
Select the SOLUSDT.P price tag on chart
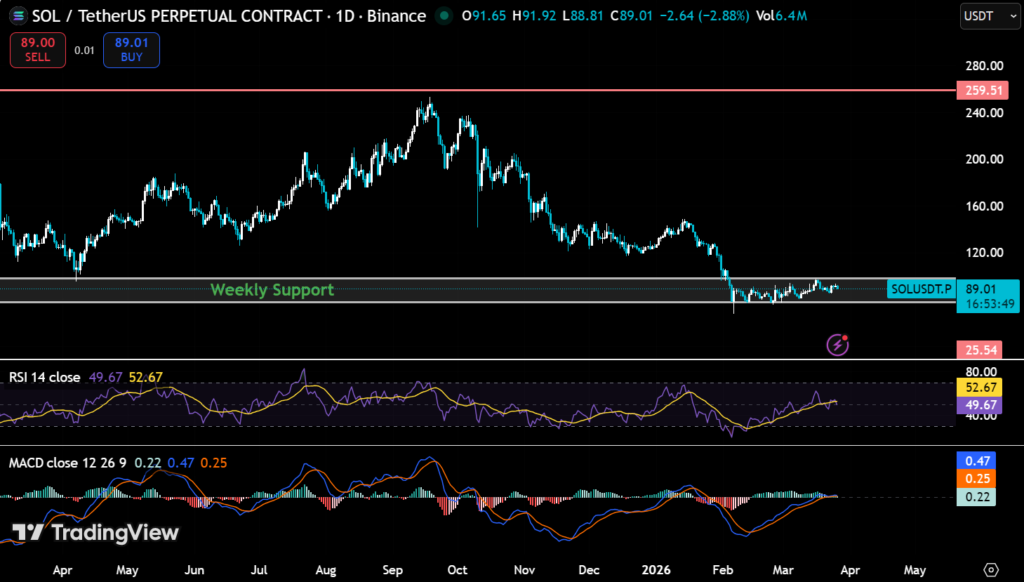click(x=920, y=289)
